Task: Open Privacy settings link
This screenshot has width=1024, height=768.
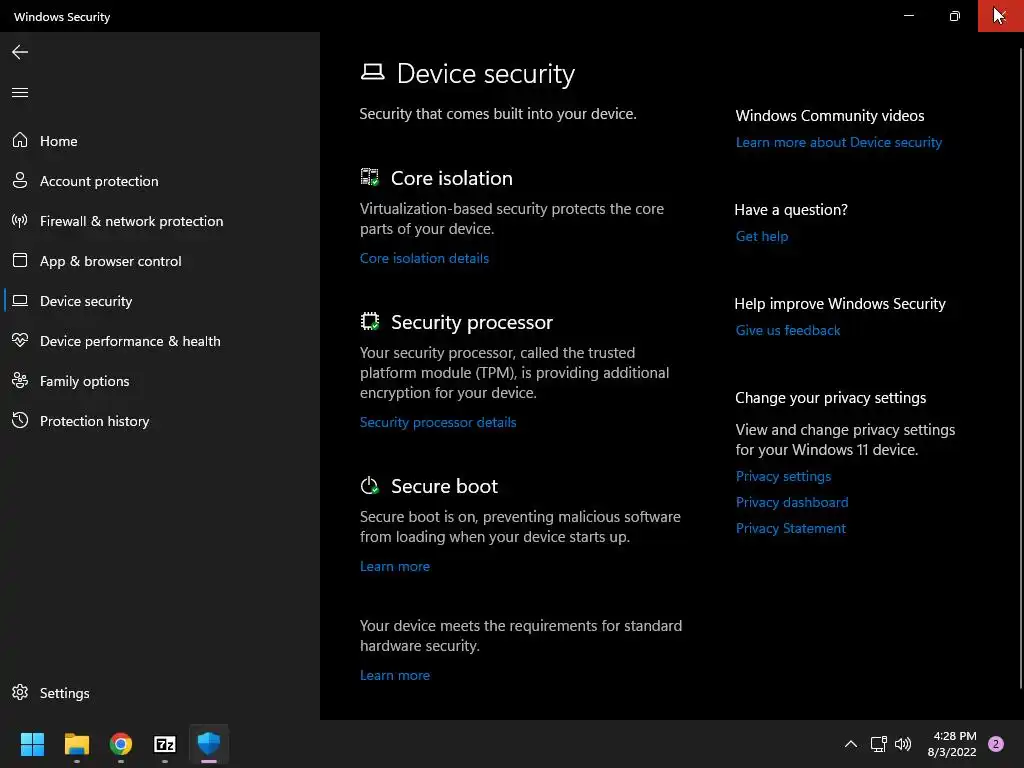Action: [x=783, y=476]
